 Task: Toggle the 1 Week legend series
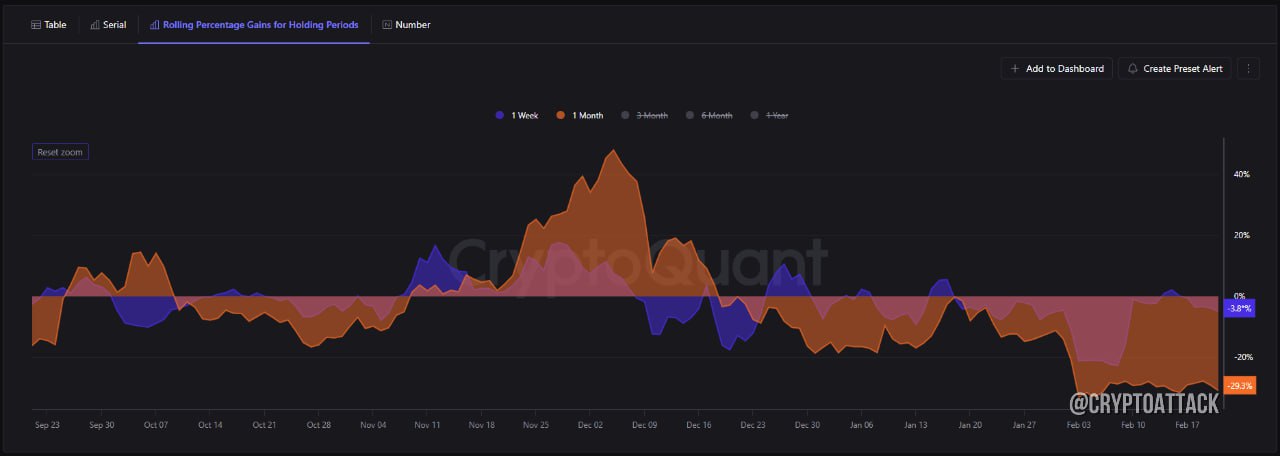point(516,116)
